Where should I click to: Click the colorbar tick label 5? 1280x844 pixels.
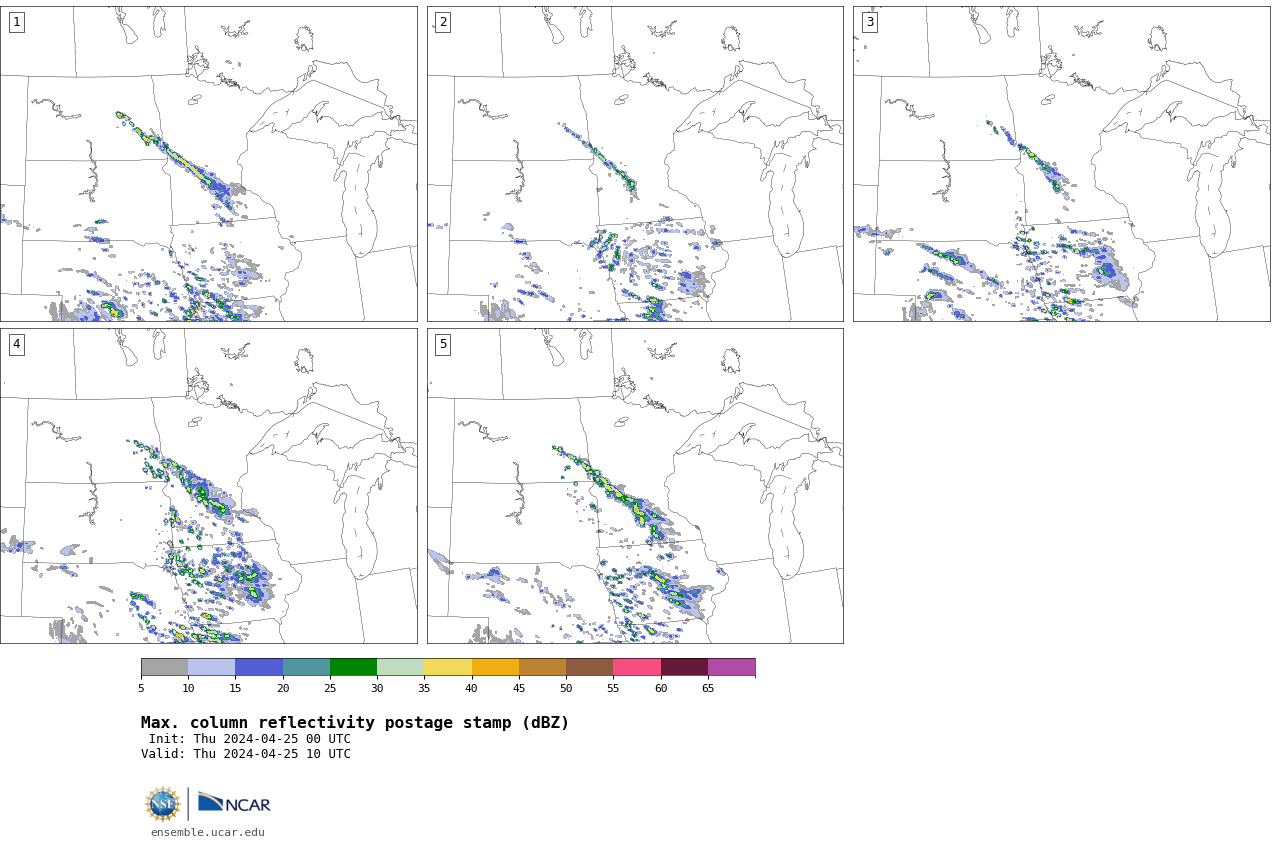click(141, 688)
